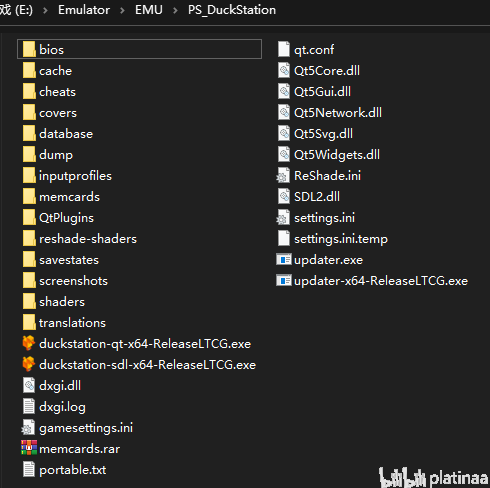Click the dump folder icon
The width and height of the screenshot is (490, 488).
point(29,155)
